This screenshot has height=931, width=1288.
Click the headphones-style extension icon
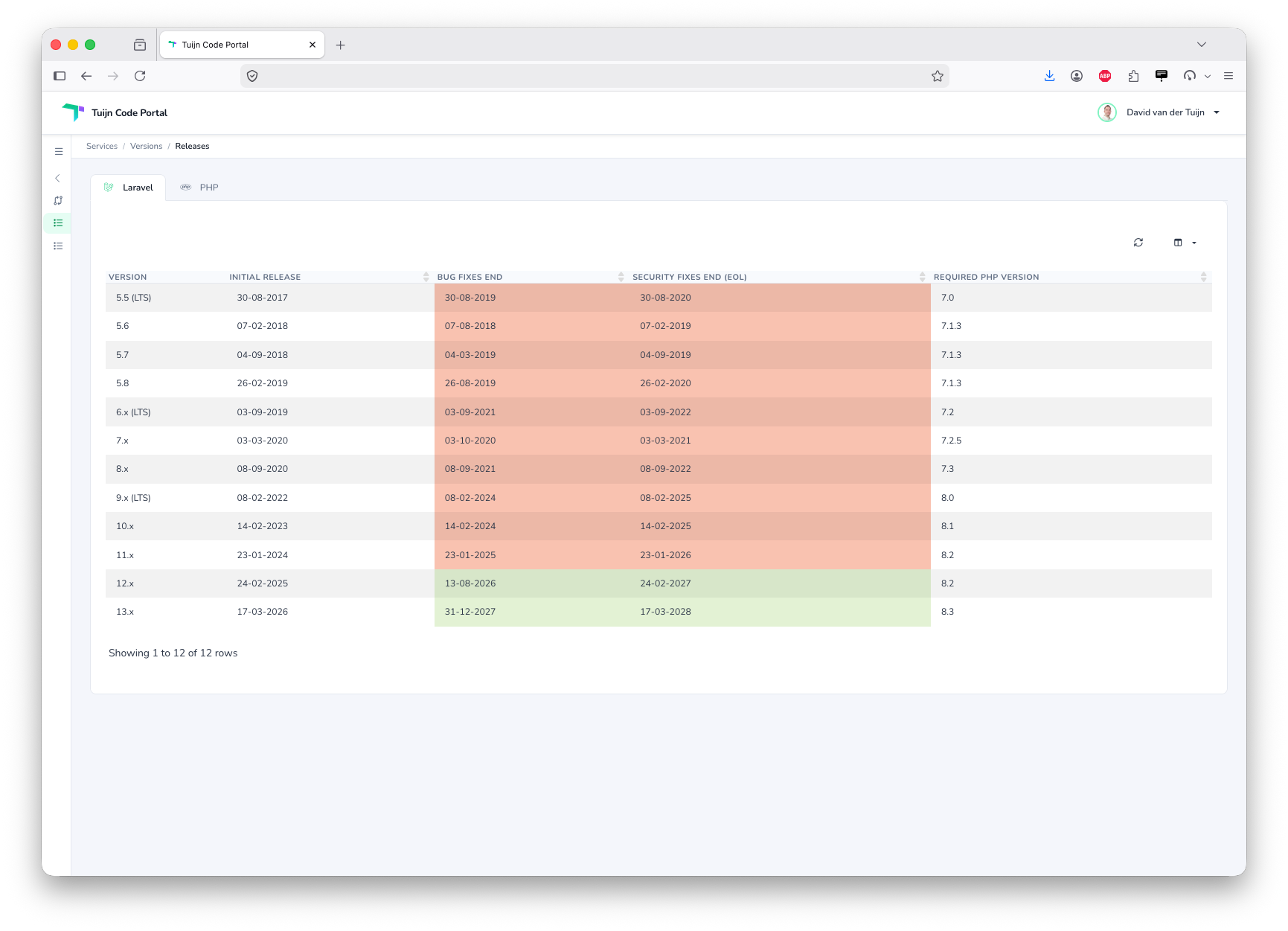[1190, 76]
